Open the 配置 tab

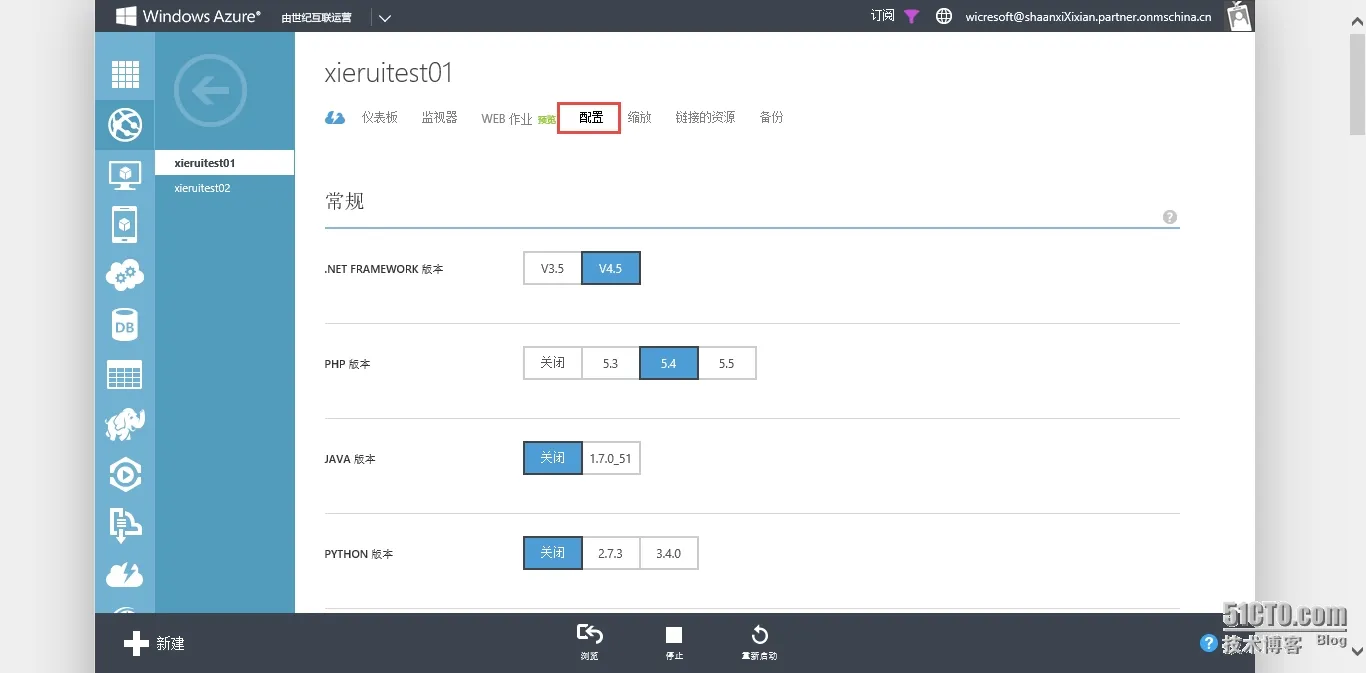click(590, 118)
